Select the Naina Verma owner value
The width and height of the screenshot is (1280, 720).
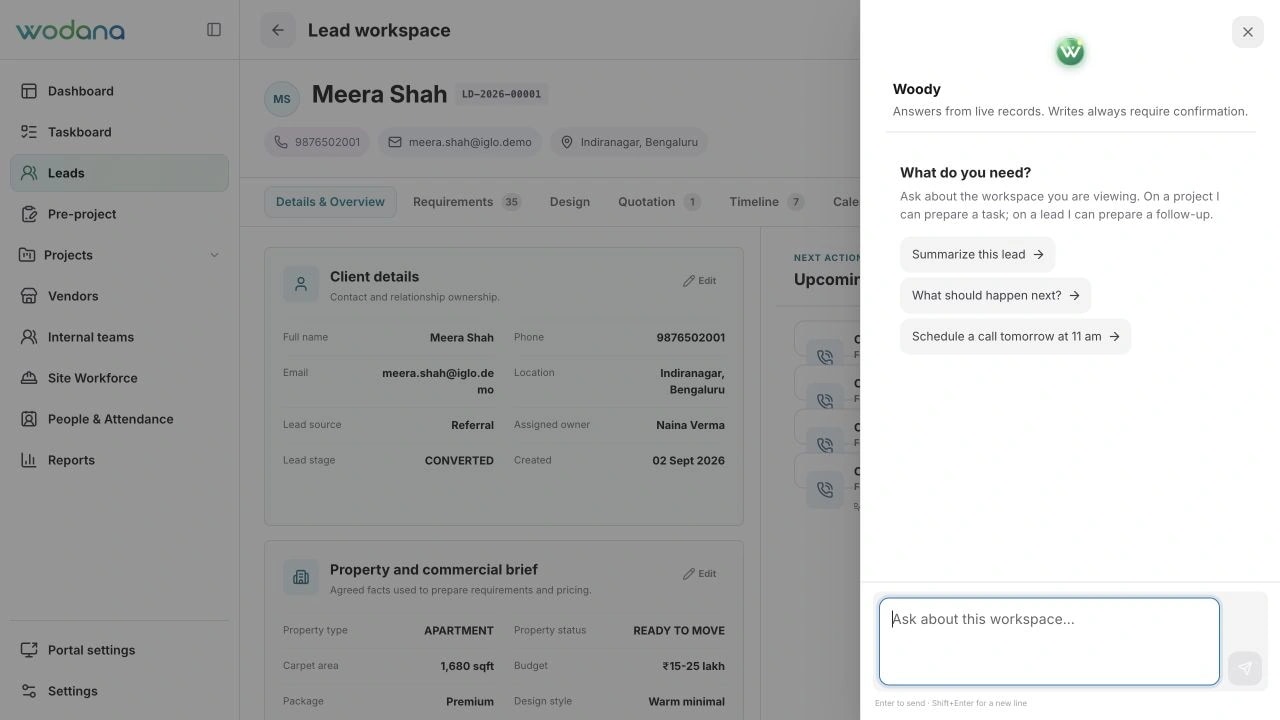(690, 425)
